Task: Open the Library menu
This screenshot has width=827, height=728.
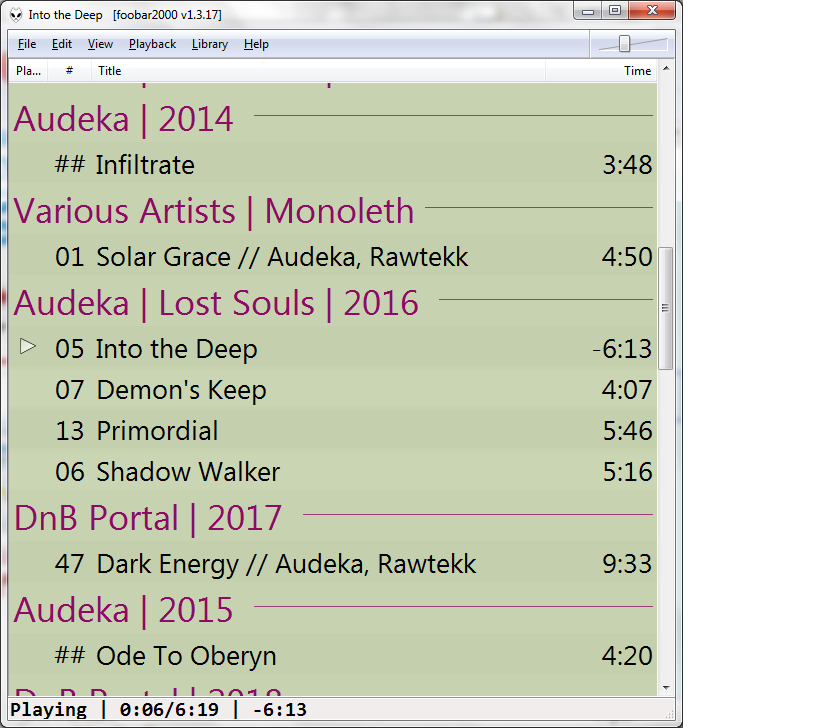Action: click(210, 44)
